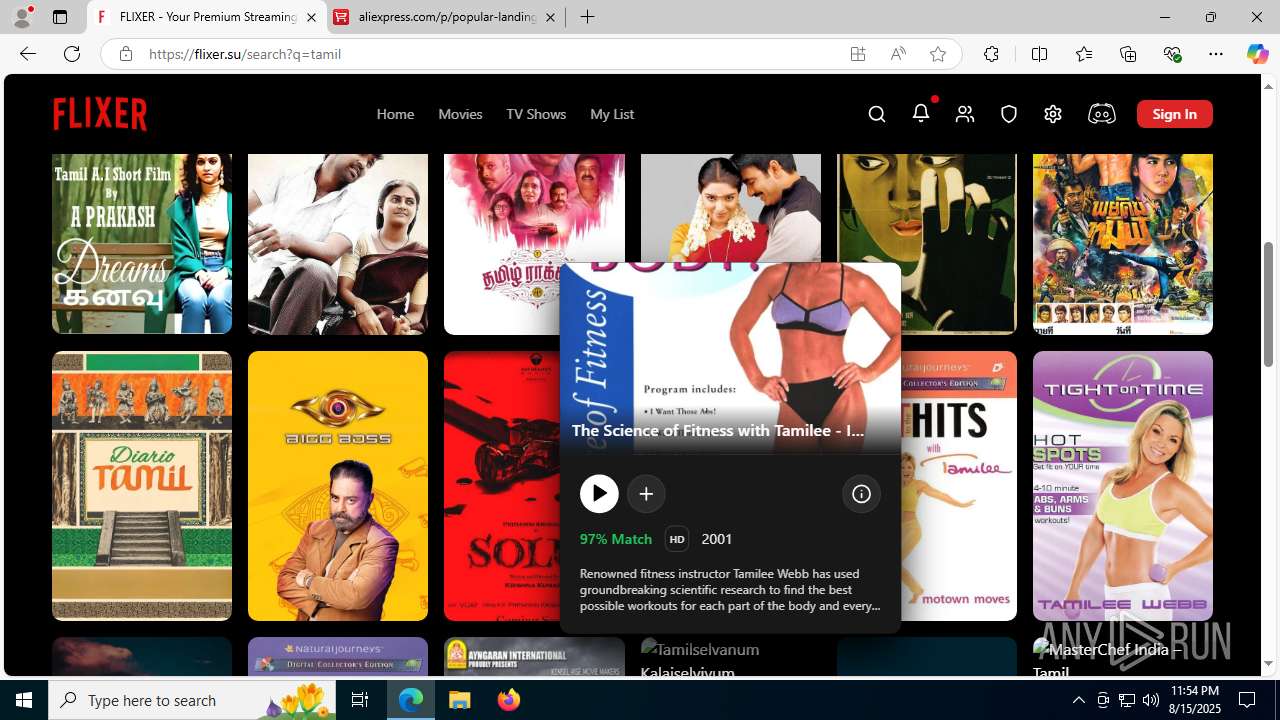1280x720 pixels.
Task: Open the Windows Start menu
Action: (x=24, y=700)
